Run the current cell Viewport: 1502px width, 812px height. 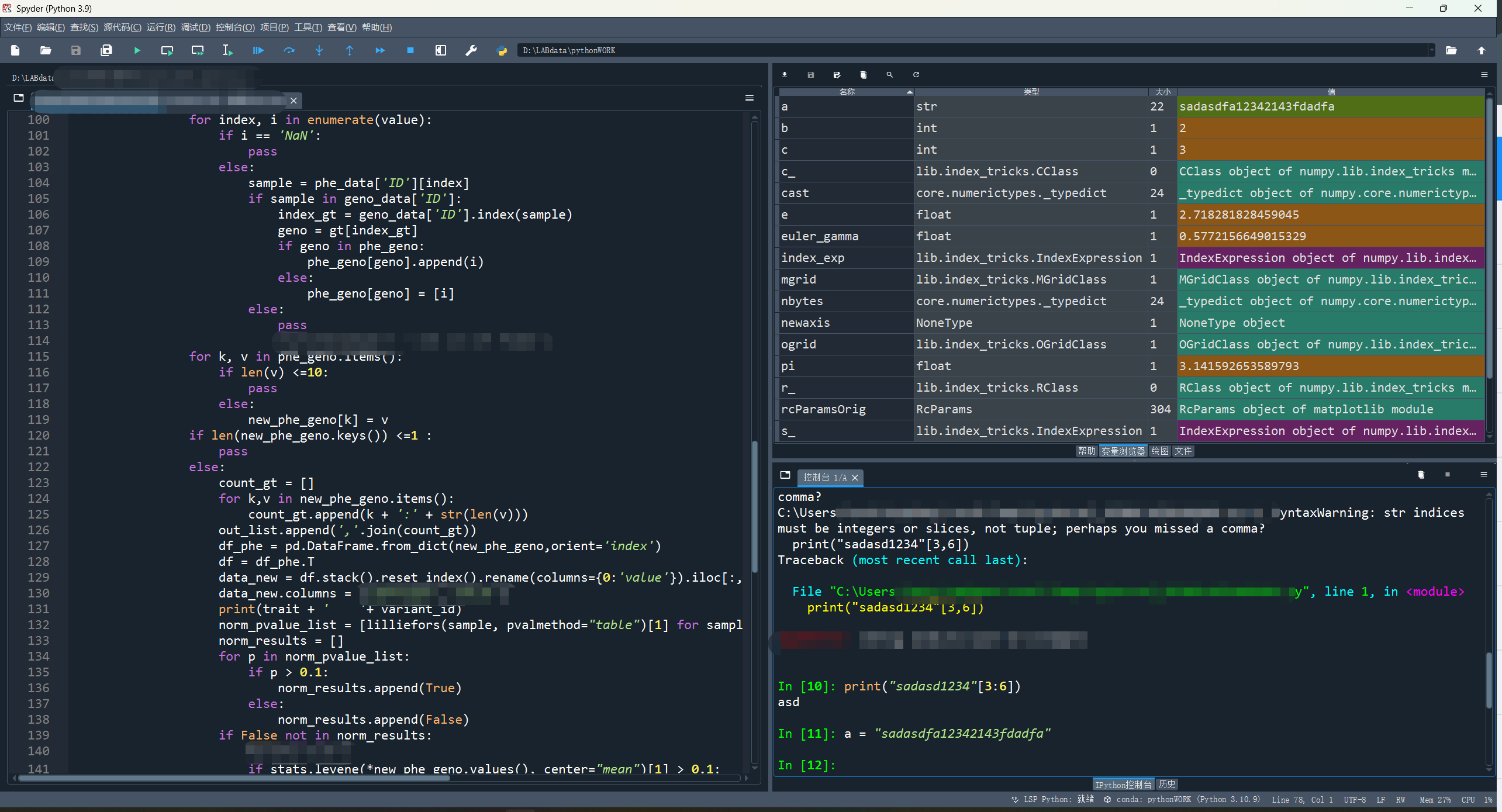pyautogui.click(x=167, y=50)
